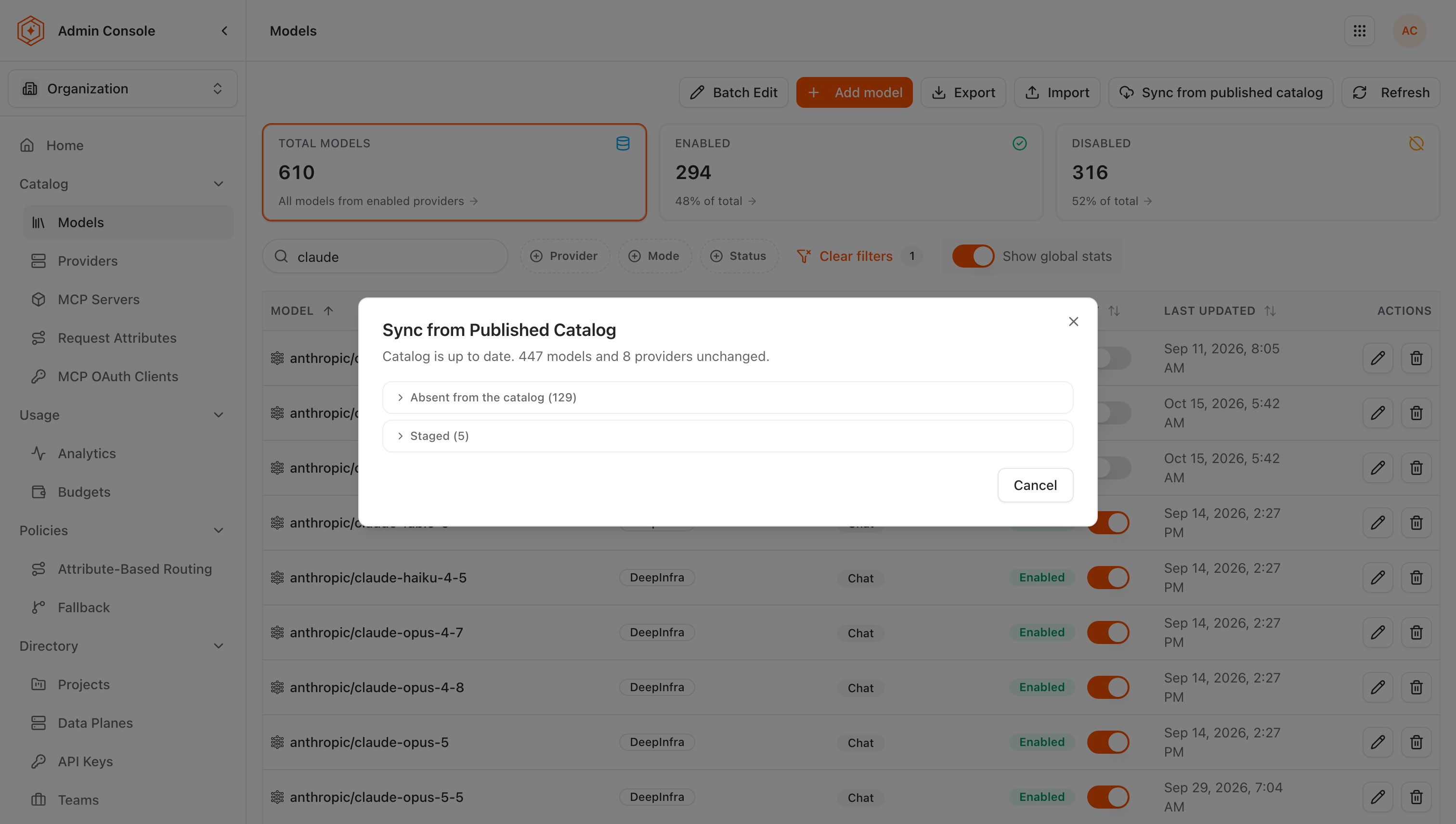Edit the anthropic/claude-opus-5 row
Screen dimensions: 1456x824
point(1378,742)
